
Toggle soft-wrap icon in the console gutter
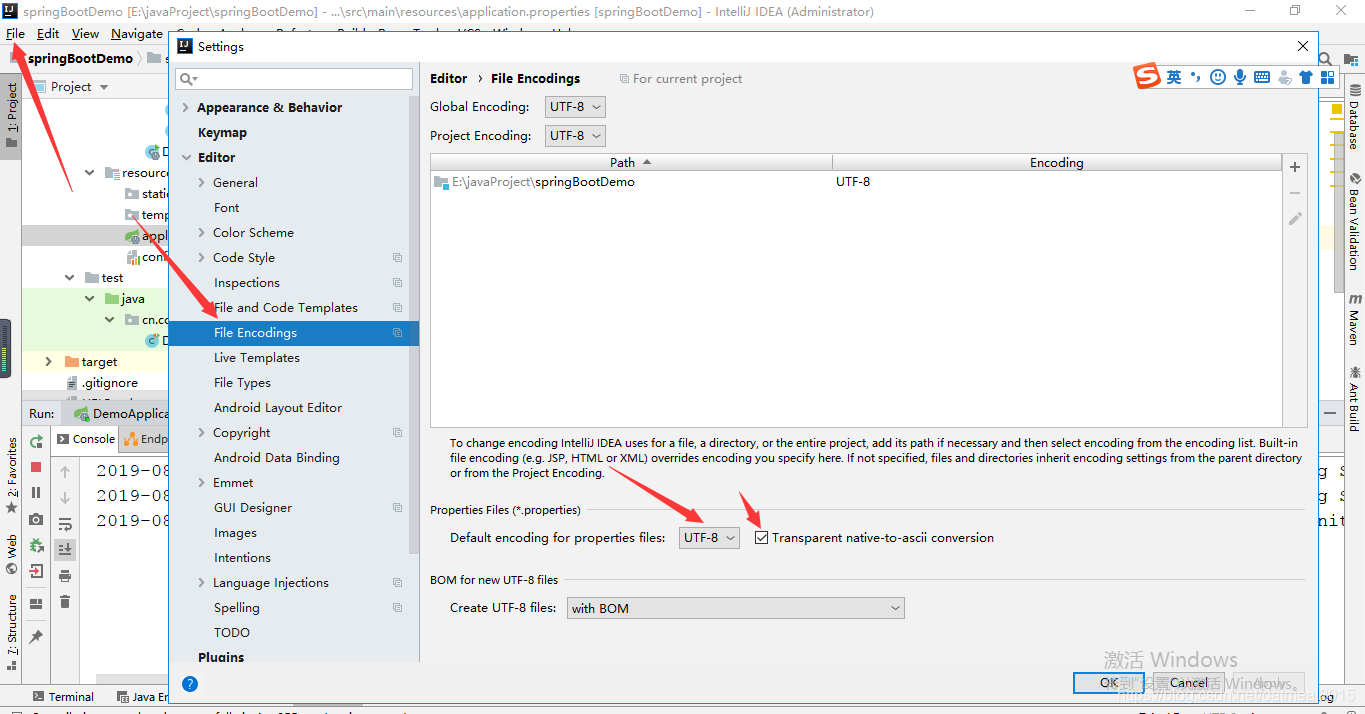65,523
